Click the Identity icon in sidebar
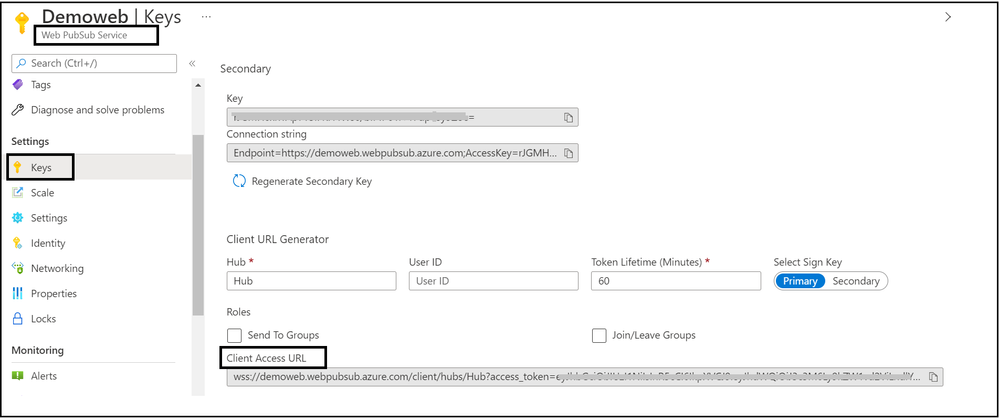 pyautogui.click(x=18, y=243)
